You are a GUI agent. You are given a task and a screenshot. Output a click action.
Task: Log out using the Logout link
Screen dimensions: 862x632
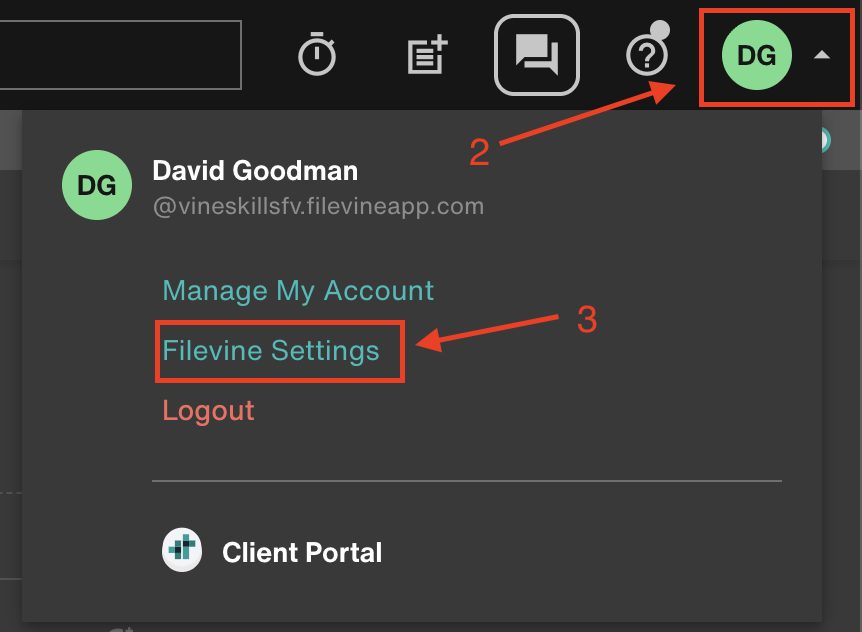(x=208, y=411)
